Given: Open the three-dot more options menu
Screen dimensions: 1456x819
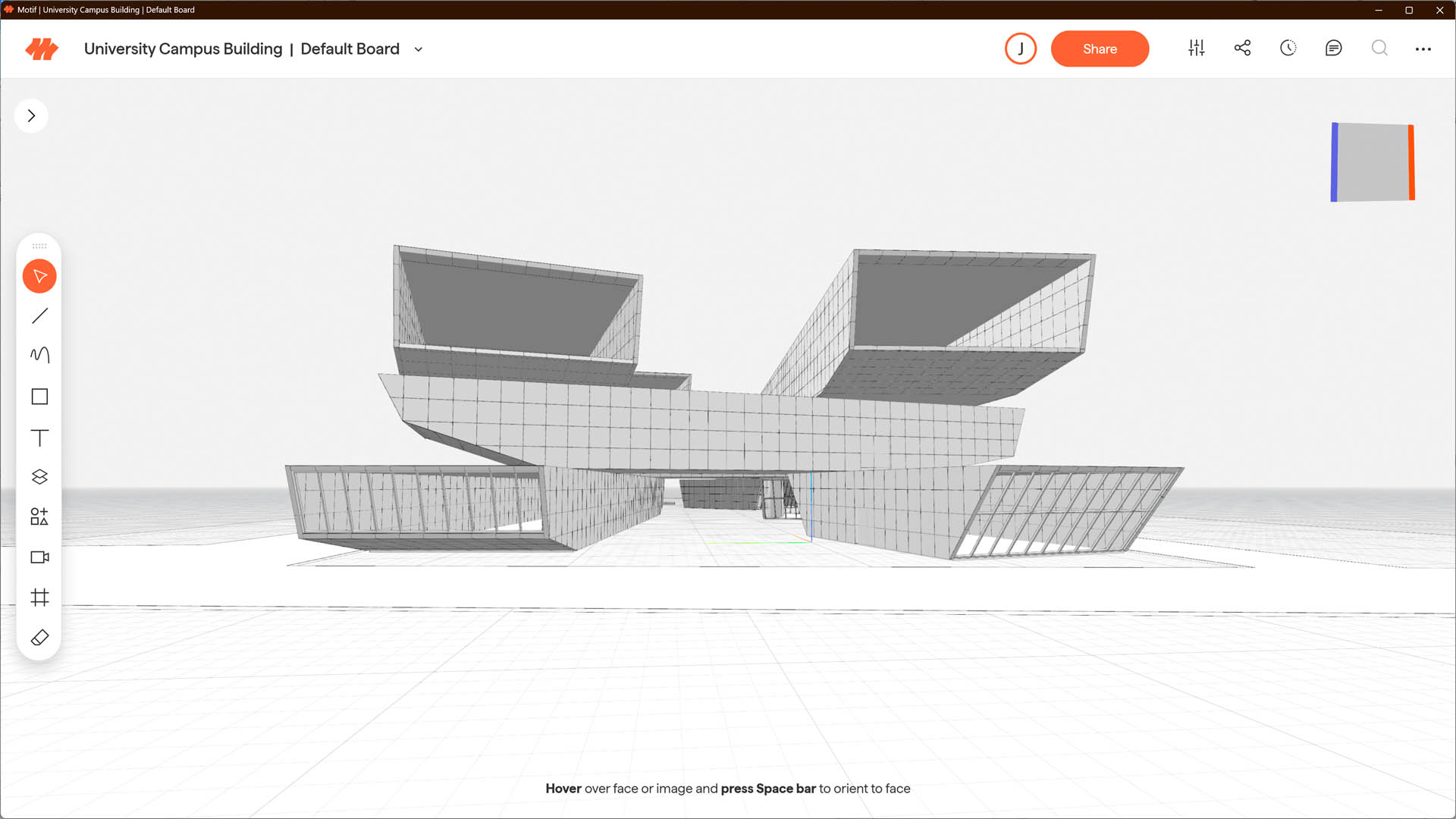Looking at the screenshot, I should (x=1423, y=49).
